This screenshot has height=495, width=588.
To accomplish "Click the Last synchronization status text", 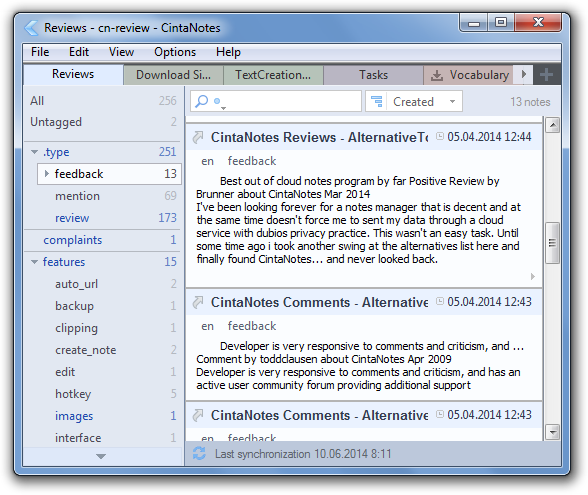I will tap(303, 454).
